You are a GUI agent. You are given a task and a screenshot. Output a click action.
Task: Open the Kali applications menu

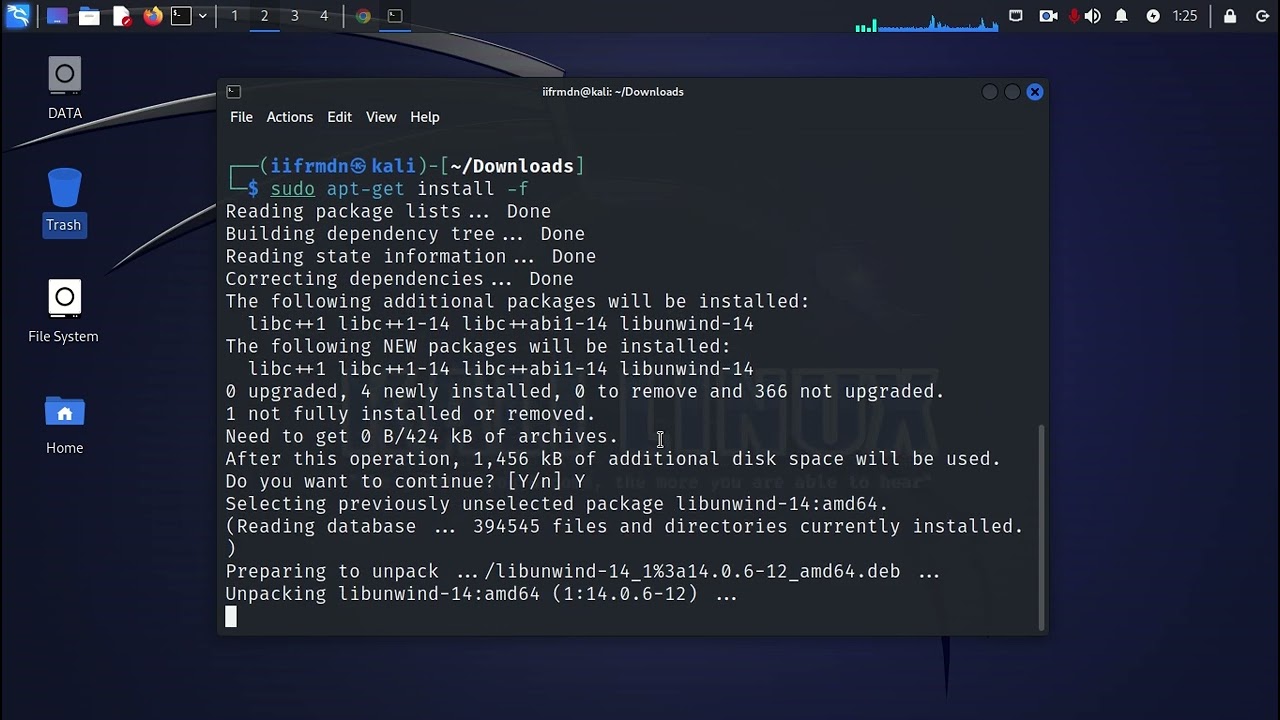click(18, 16)
